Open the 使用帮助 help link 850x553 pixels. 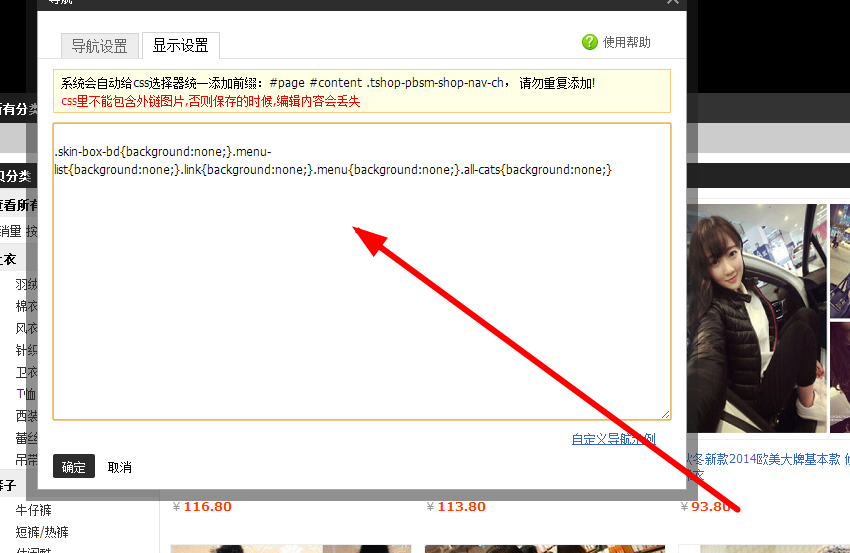(626, 42)
